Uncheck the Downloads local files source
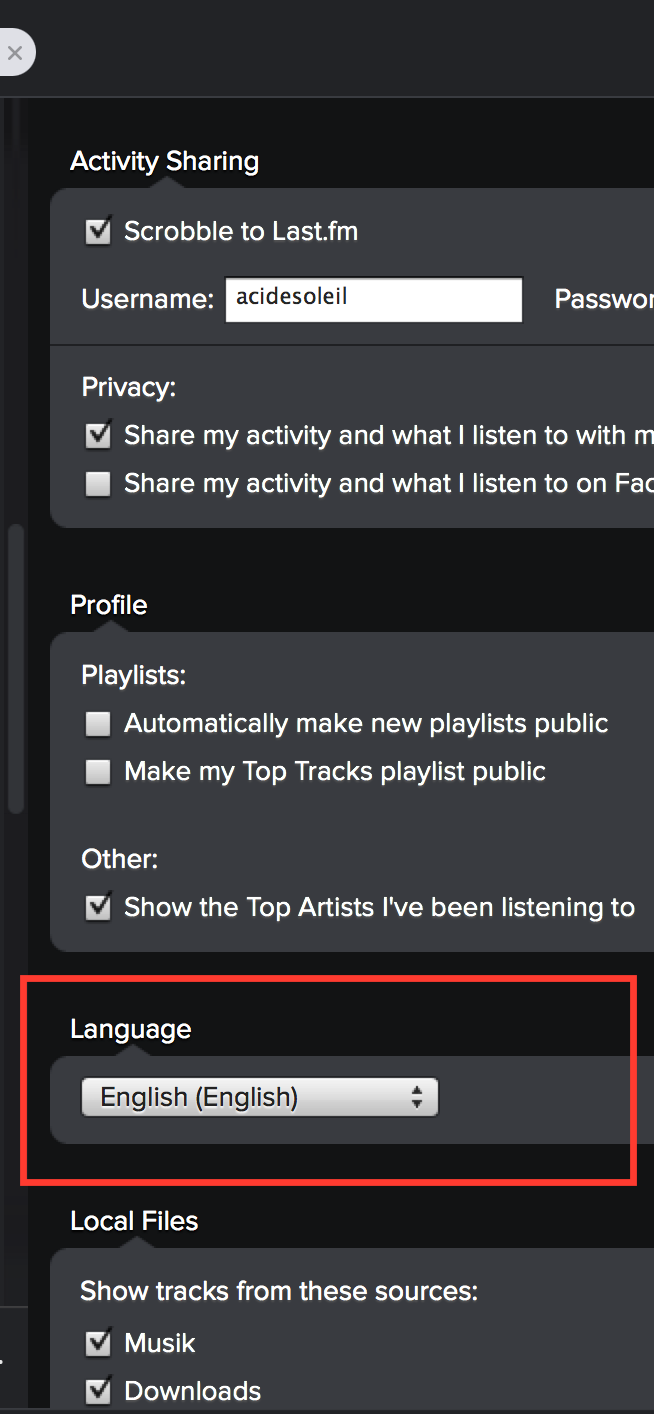This screenshot has height=1414, width=654. point(98,1391)
